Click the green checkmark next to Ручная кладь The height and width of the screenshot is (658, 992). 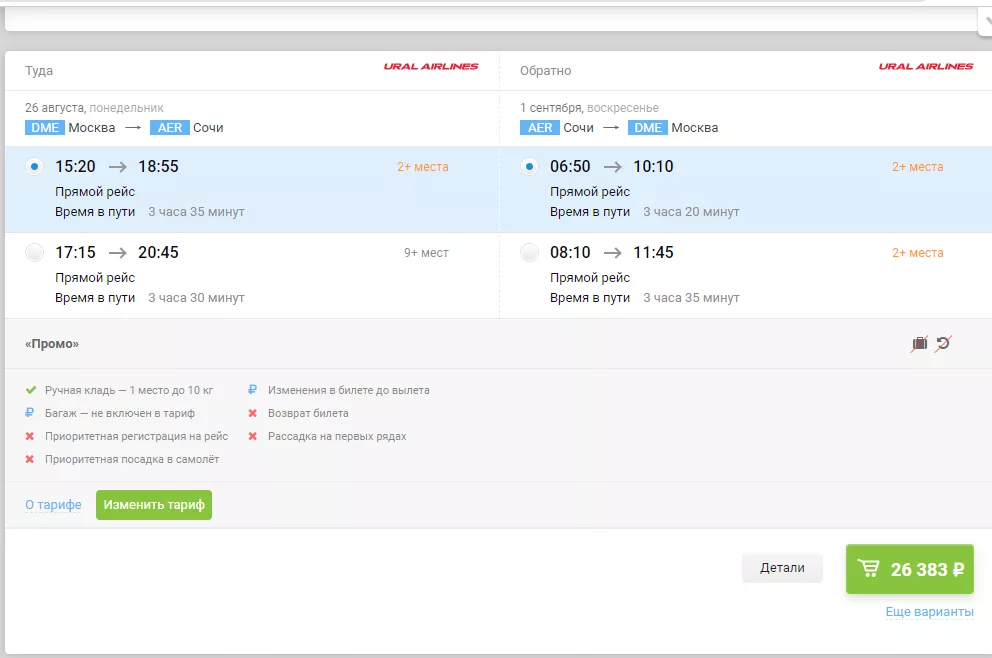pyautogui.click(x=31, y=390)
